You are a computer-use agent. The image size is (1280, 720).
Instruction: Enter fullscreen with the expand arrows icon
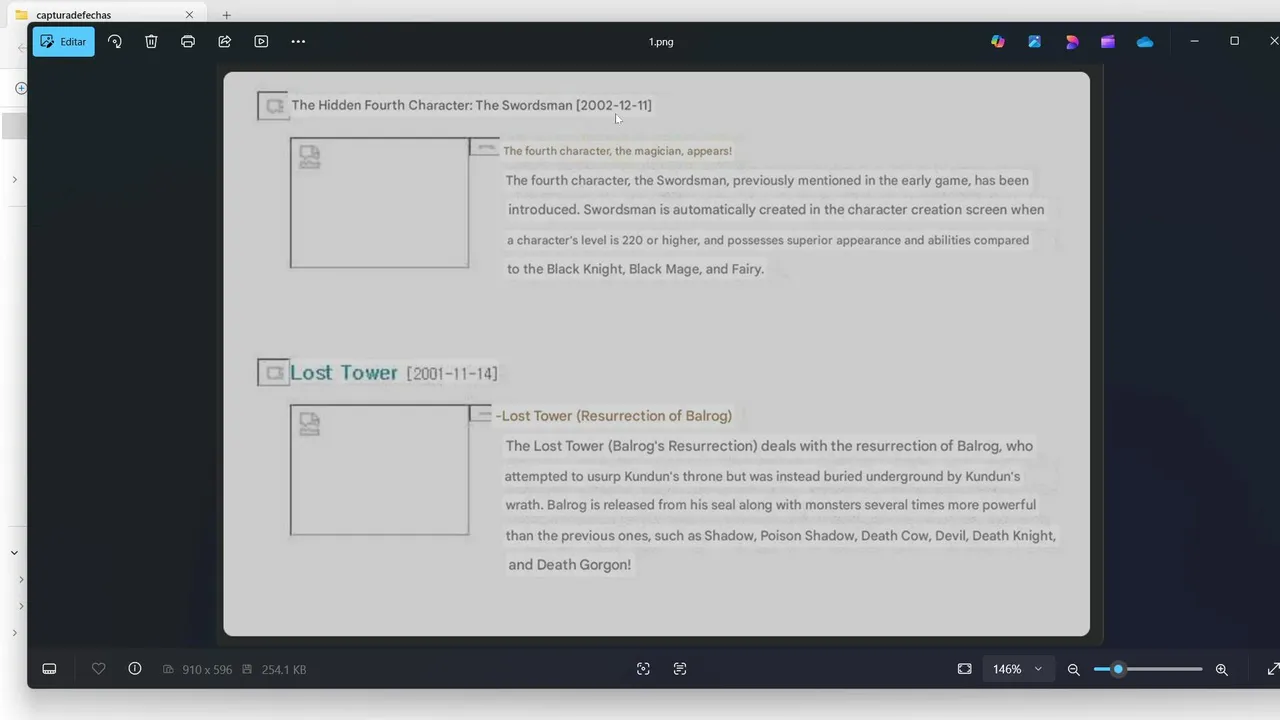pos(1272,669)
